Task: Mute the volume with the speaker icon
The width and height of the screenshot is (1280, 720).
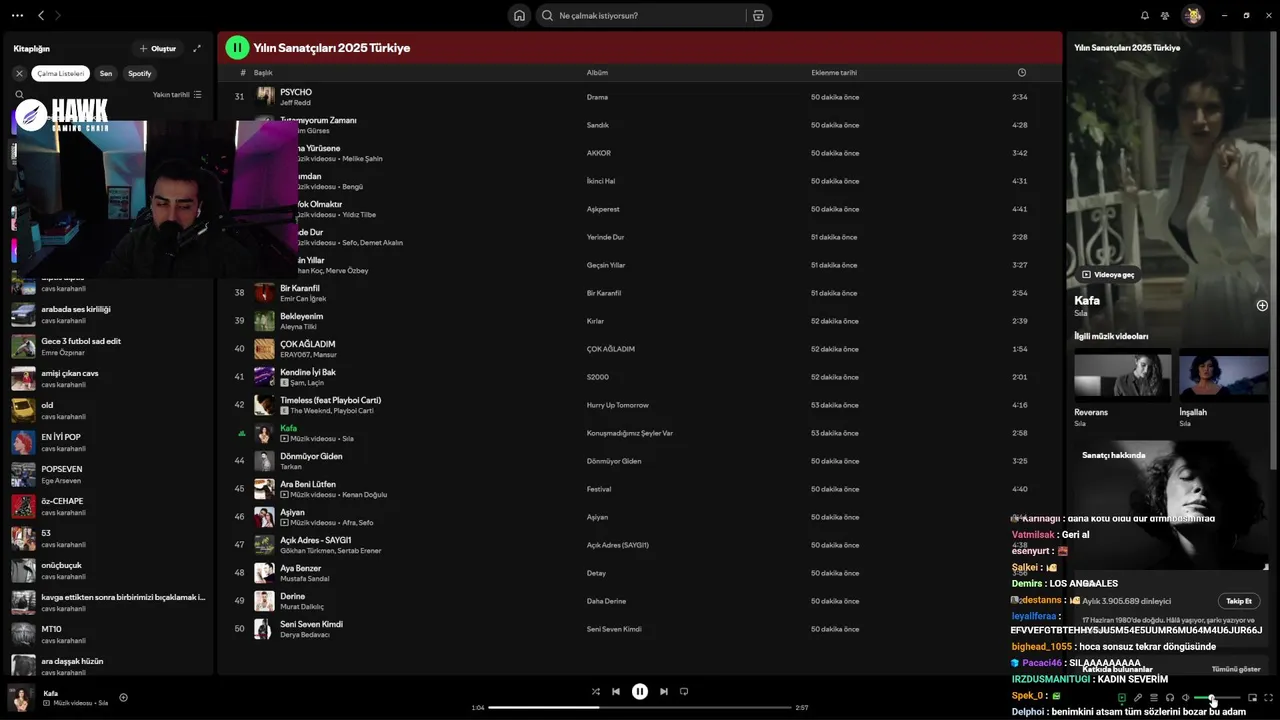Action: [1186, 697]
